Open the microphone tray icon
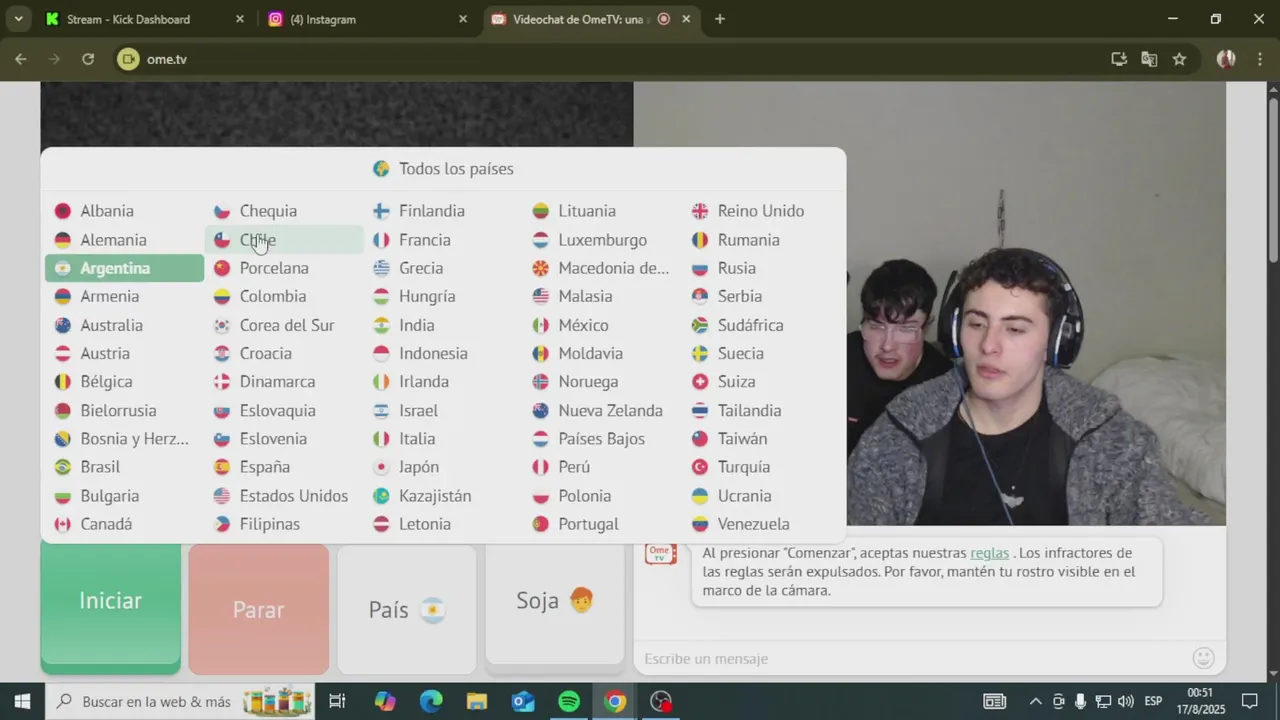Viewport: 1280px width, 720px height. click(1081, 701)
